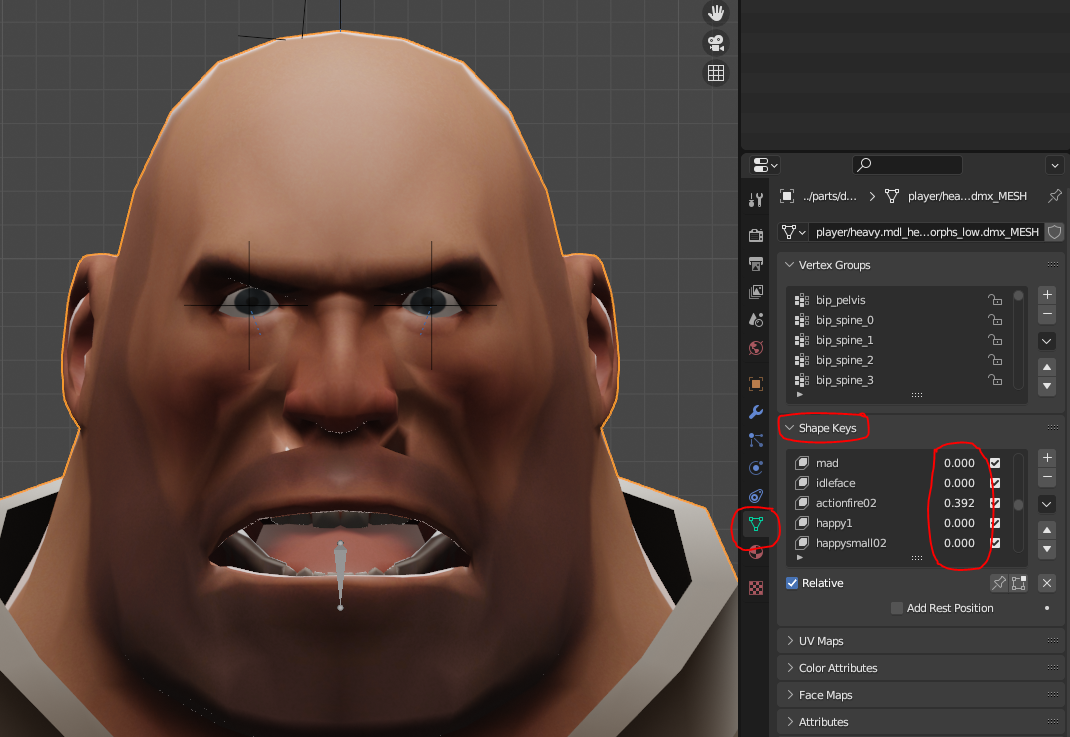Move vertex group up

(1047, 367)
